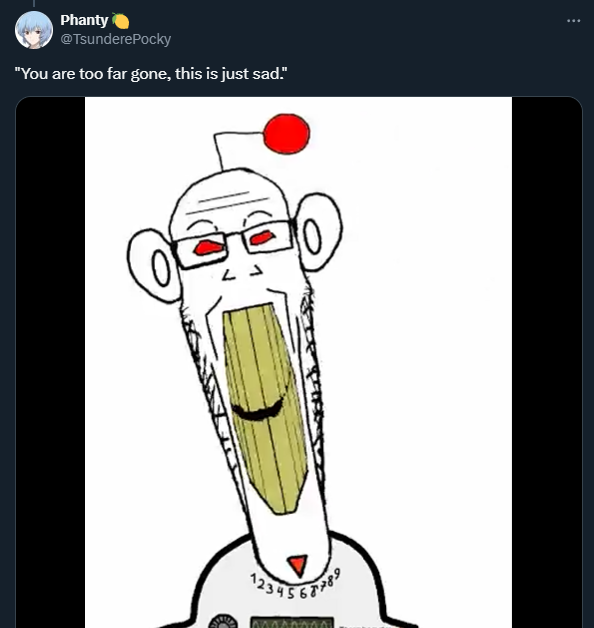The height and width of the screenshot is (628, 594).
Task: Click the red antenna ball in the drawing
Action: coord(287,134)
